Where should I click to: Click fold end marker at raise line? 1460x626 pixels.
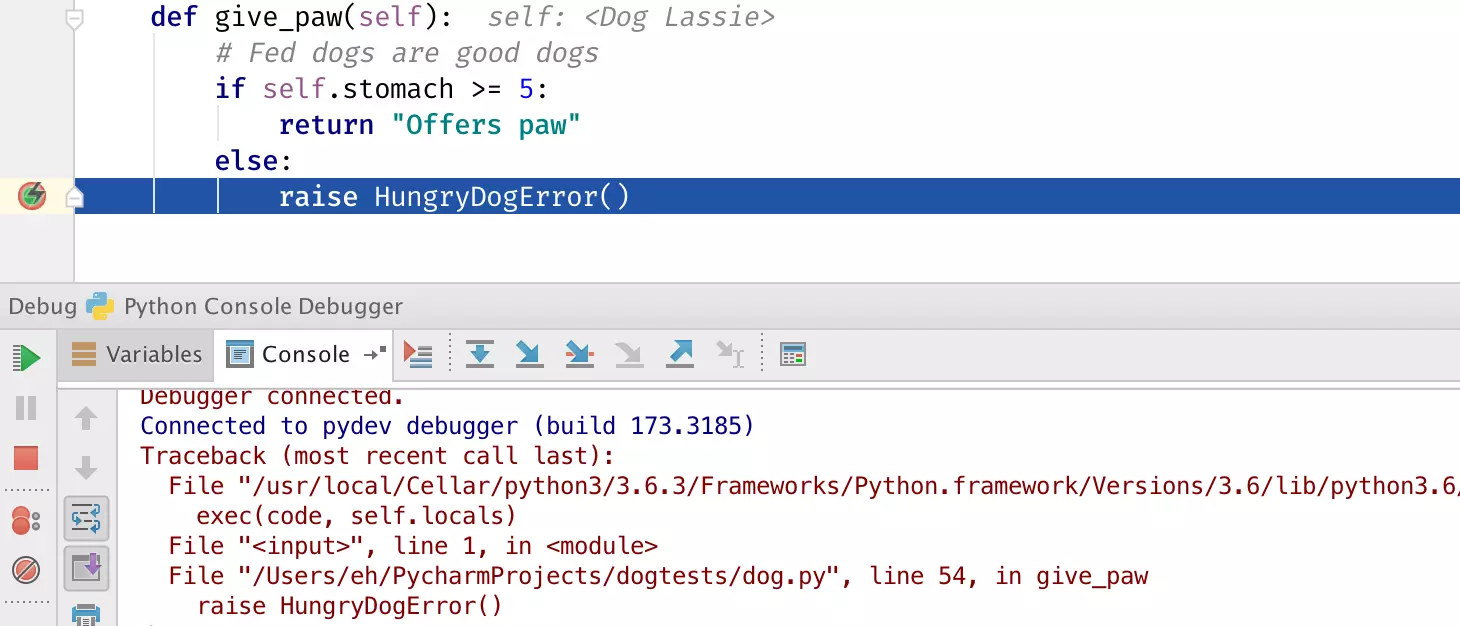click(74, 197)
